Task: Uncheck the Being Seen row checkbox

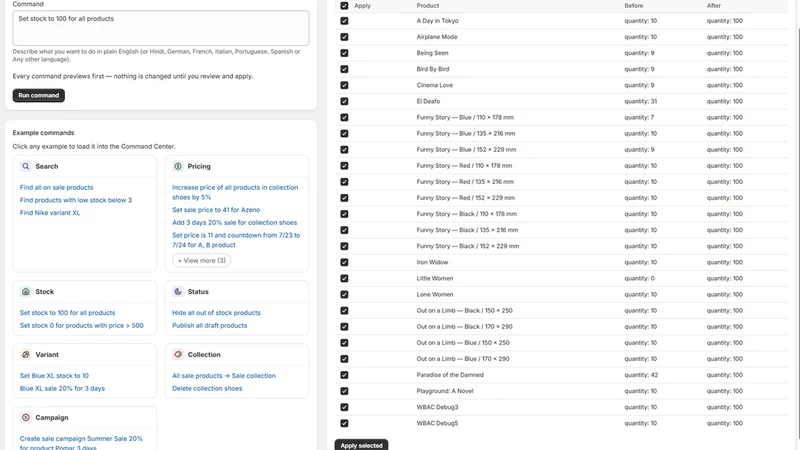Action: click(344, 53)
